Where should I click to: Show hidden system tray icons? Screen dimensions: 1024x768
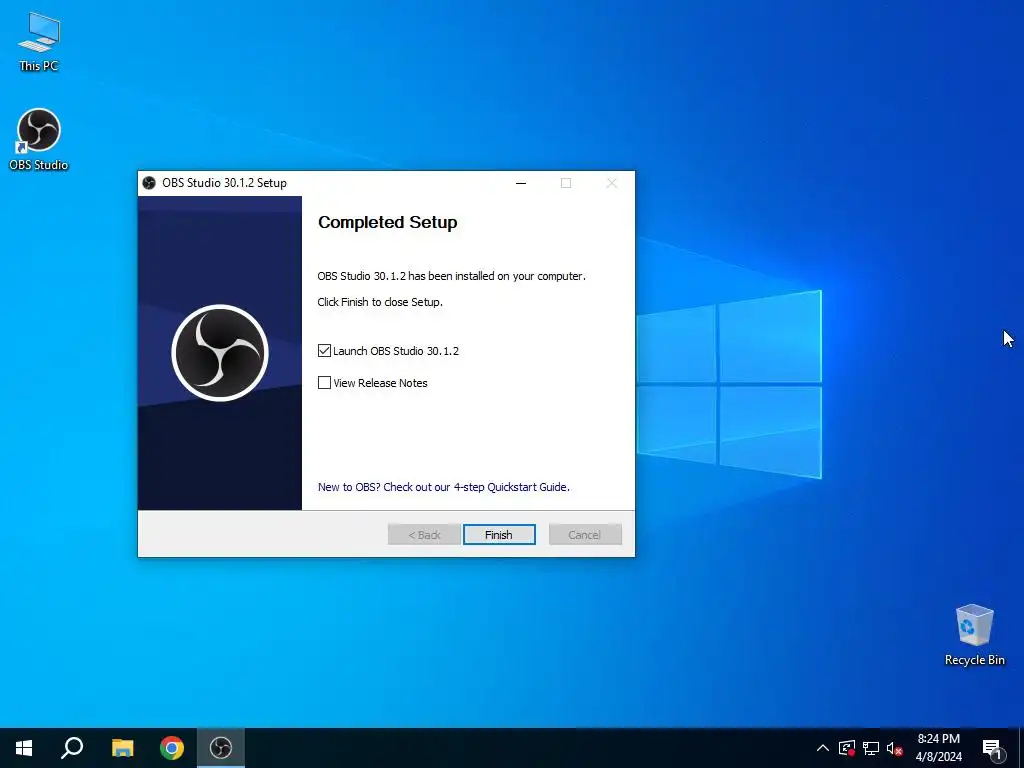(x=823, y=748)
